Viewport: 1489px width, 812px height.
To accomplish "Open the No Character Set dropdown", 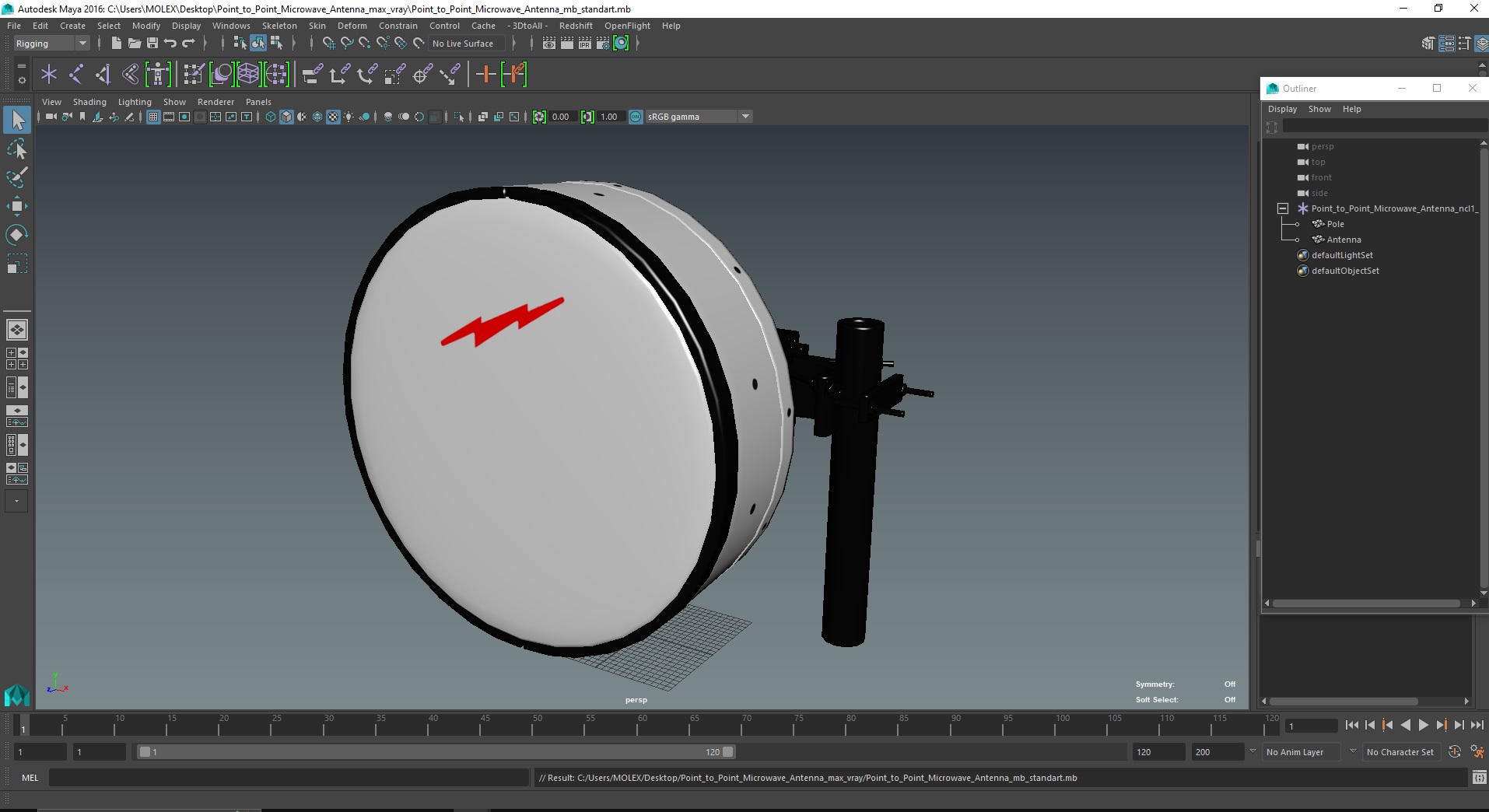I will 1400,752.
